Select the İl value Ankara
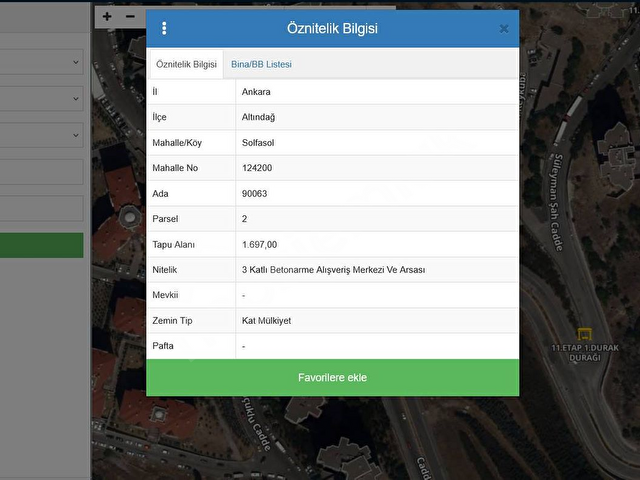Viewport: 640px width, 480px height. (x=256, y=92)
